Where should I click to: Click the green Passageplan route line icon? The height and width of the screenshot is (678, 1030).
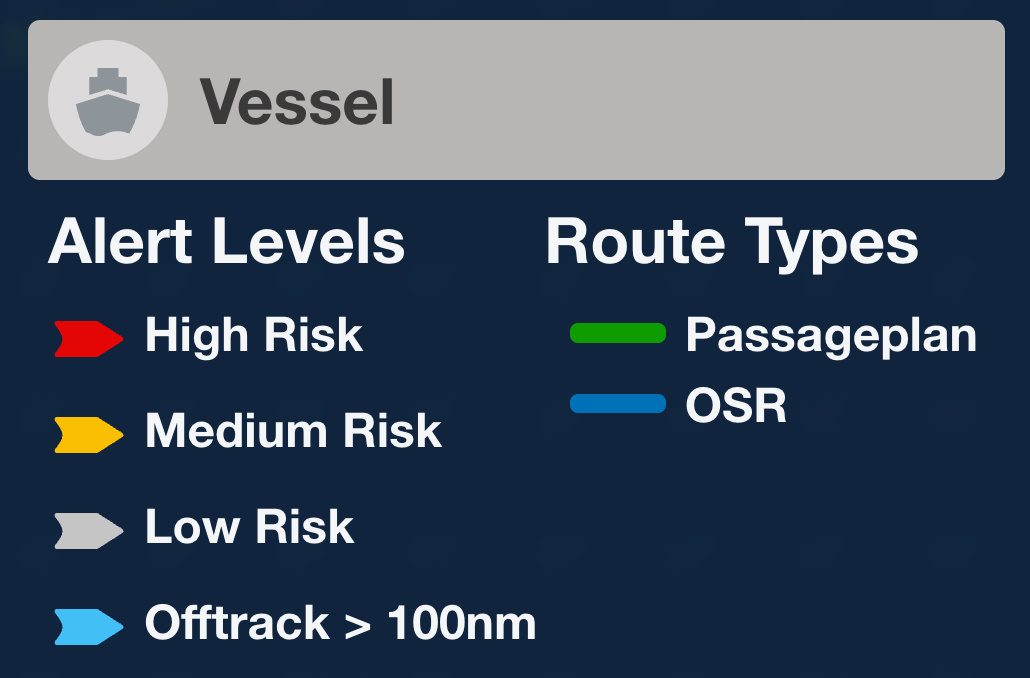[618, 333]
